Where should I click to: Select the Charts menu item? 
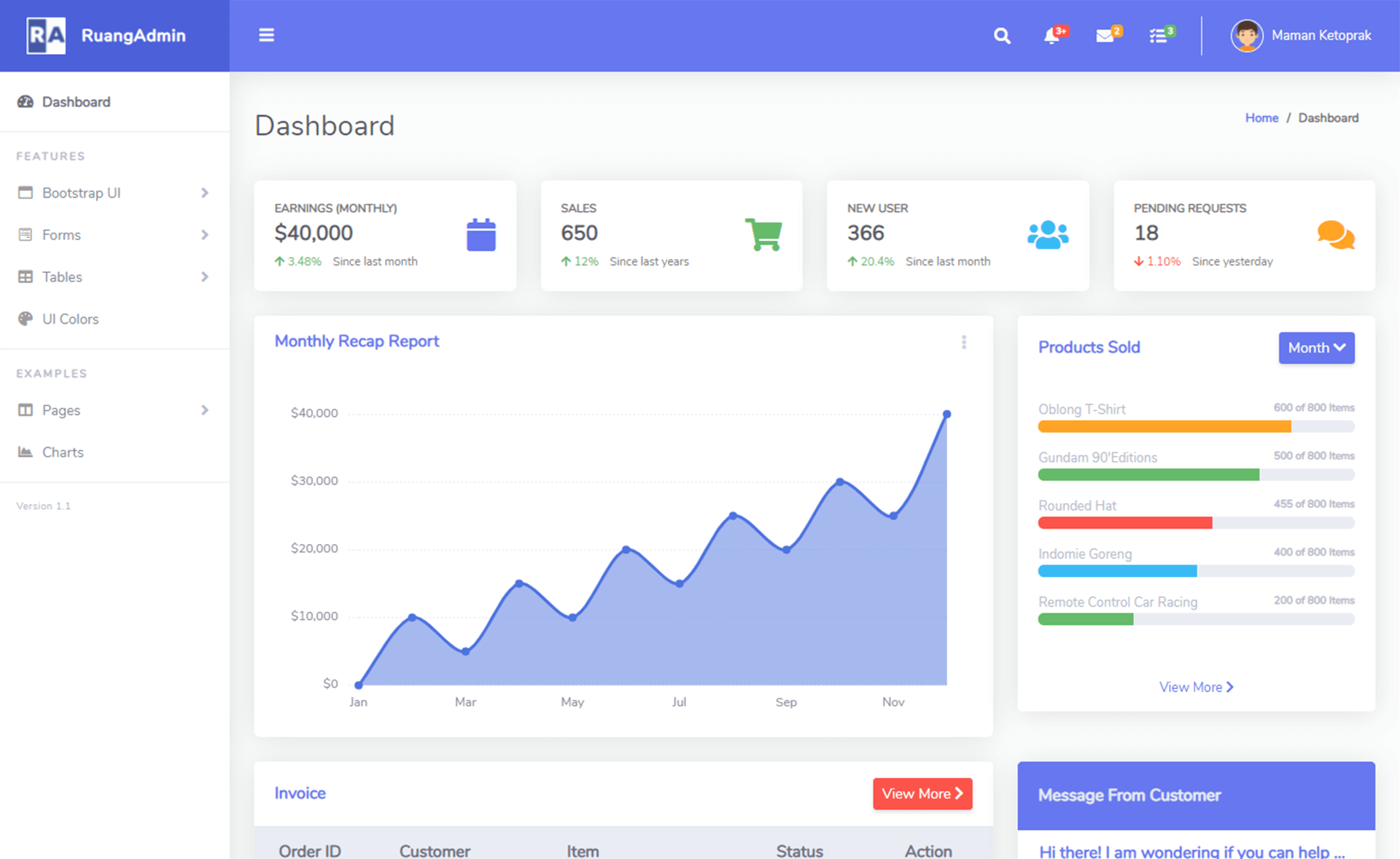(x=62, y=452)
